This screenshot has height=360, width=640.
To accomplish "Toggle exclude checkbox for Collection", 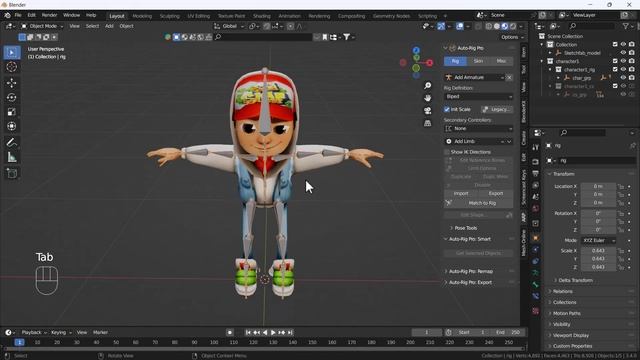I will (x=615, y=44).
